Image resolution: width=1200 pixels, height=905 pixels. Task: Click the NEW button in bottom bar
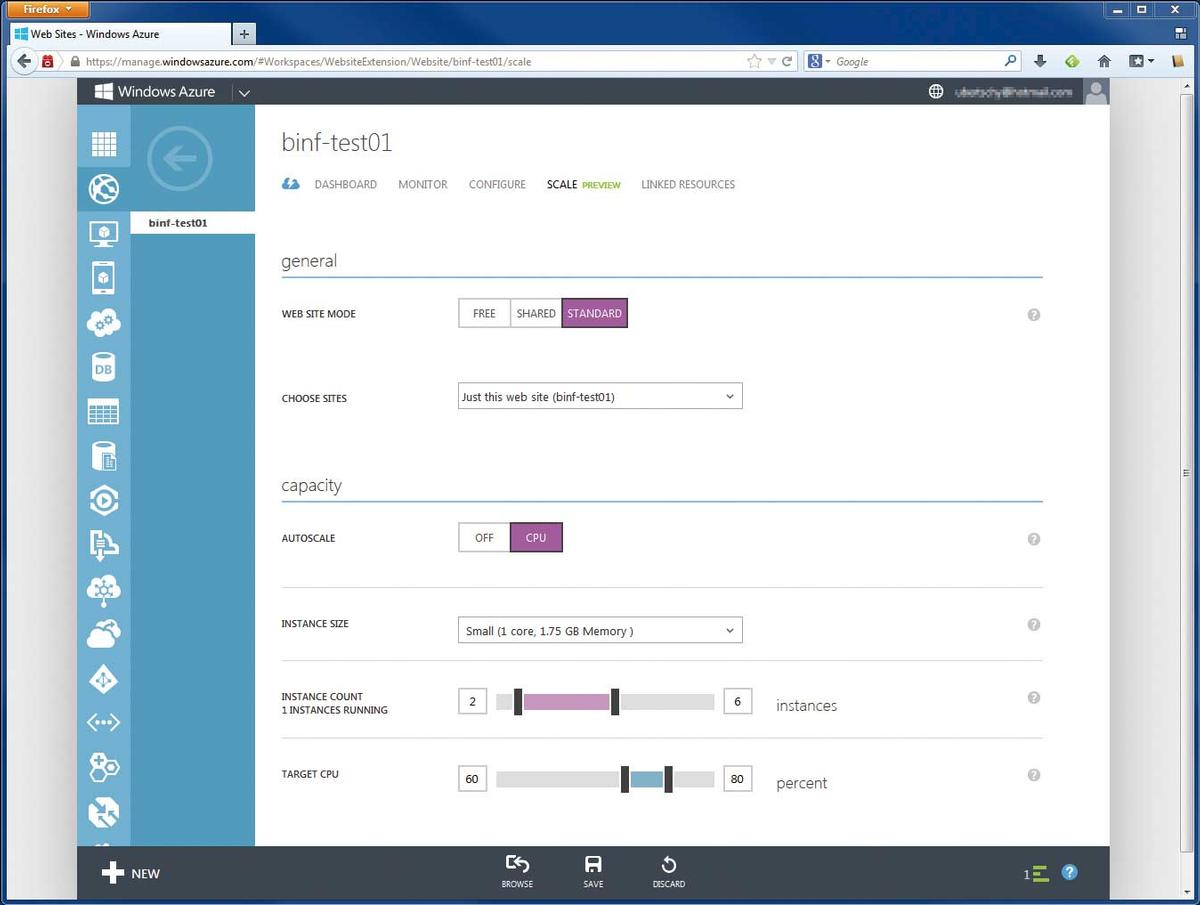click(131, 874)
